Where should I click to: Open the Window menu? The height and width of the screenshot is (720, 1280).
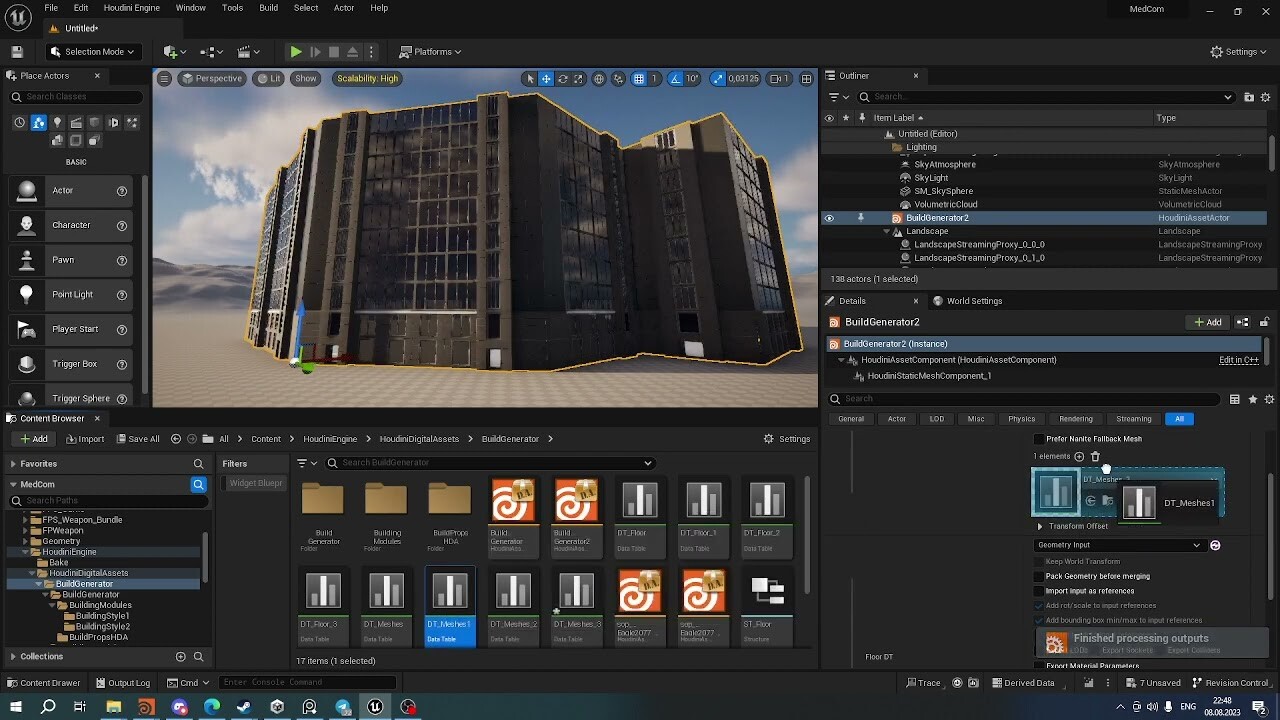190,7
